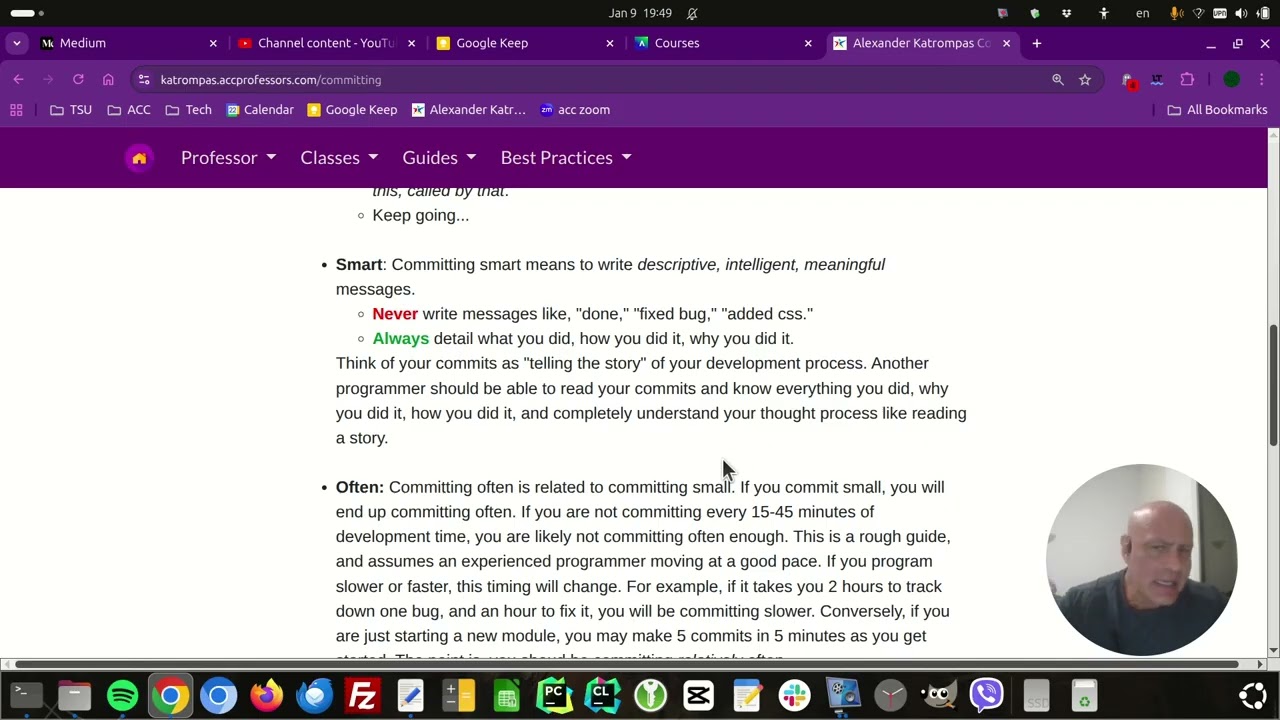View site information icon in the address bar
Viewport: 1280px width, 720px height.
[144, 80]
